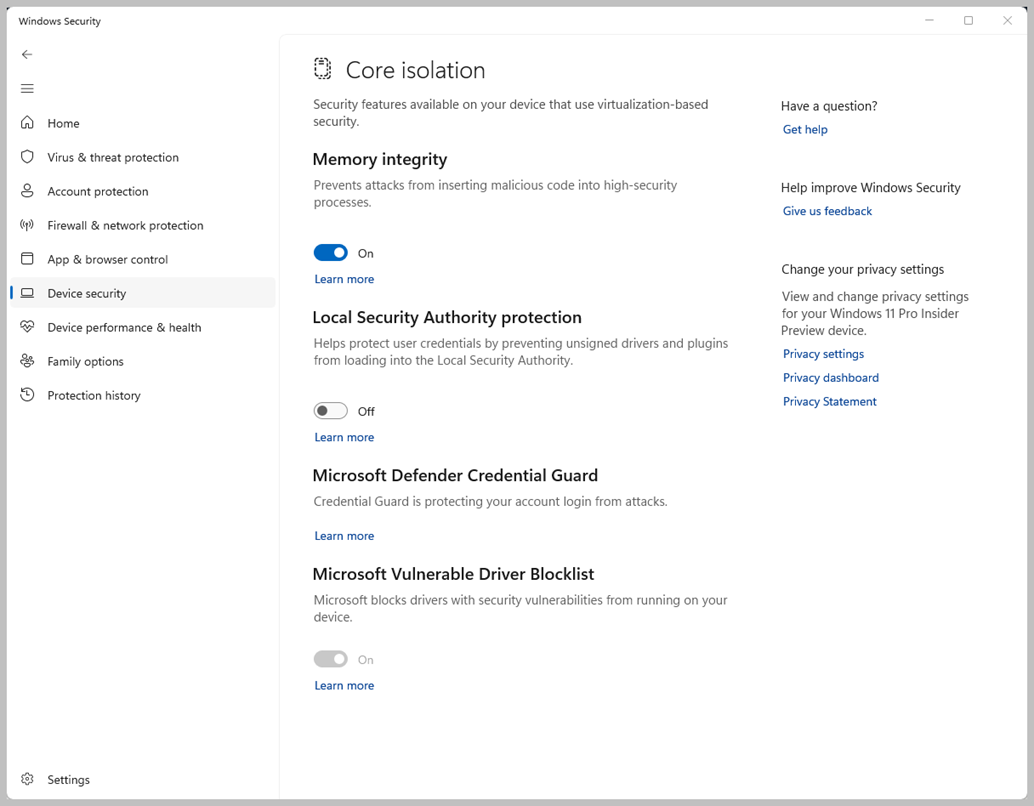Click the Vulnerable Driver Blocklist toggle
The width and height of the screenshot is (1034, 806).
(x=331, y=659)
